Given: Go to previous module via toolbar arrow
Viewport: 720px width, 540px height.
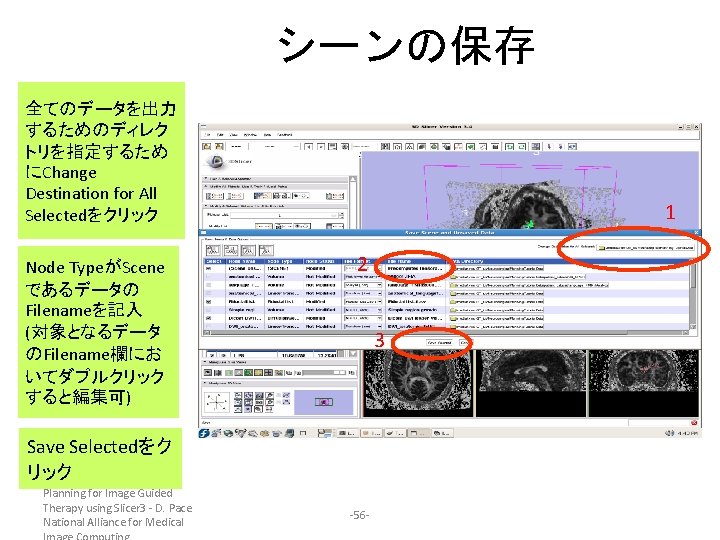Looking at the screenshot, I should point(309,146).
